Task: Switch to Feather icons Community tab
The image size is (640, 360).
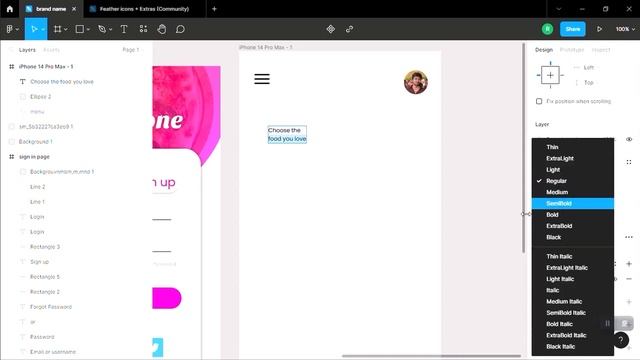Action: 144,9
